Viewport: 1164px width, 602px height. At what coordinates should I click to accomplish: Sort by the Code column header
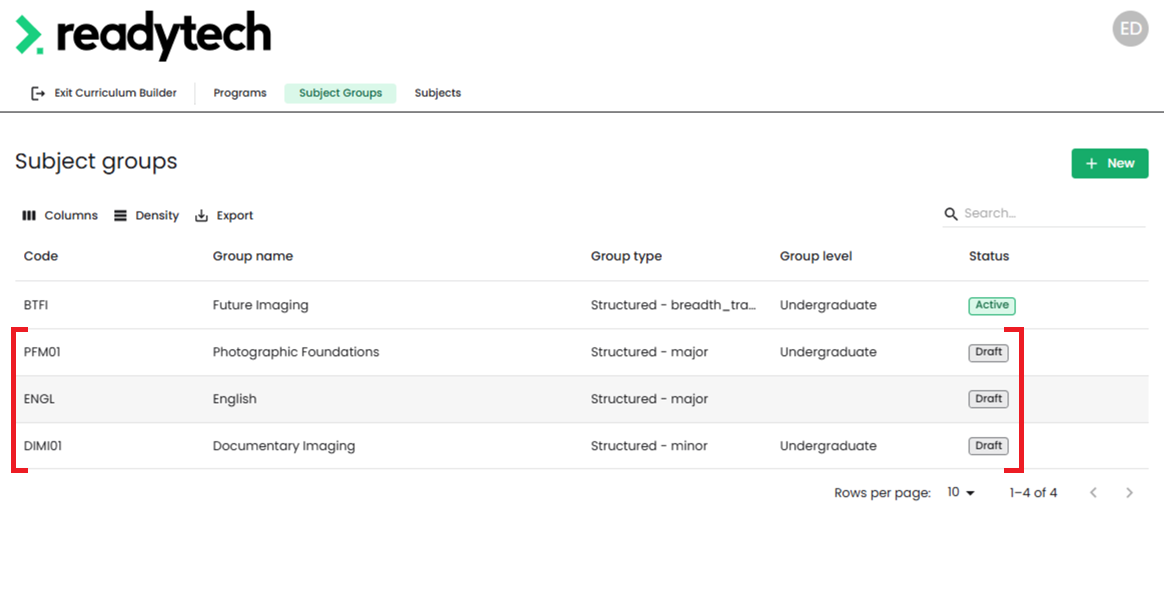point(41,256)
